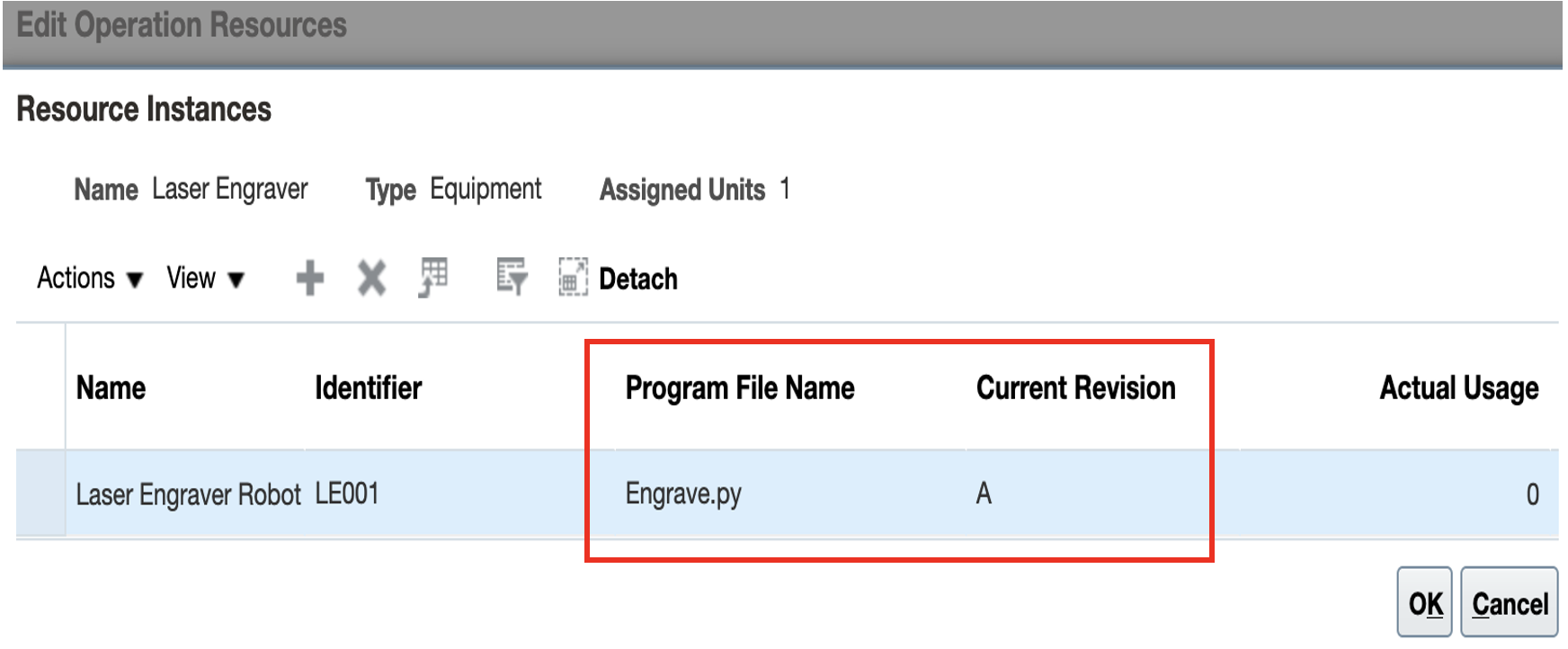The width and height of the screenshot is (1568, 649).
Task: Click the export table grid icon
Action: (x=433, y=278)
